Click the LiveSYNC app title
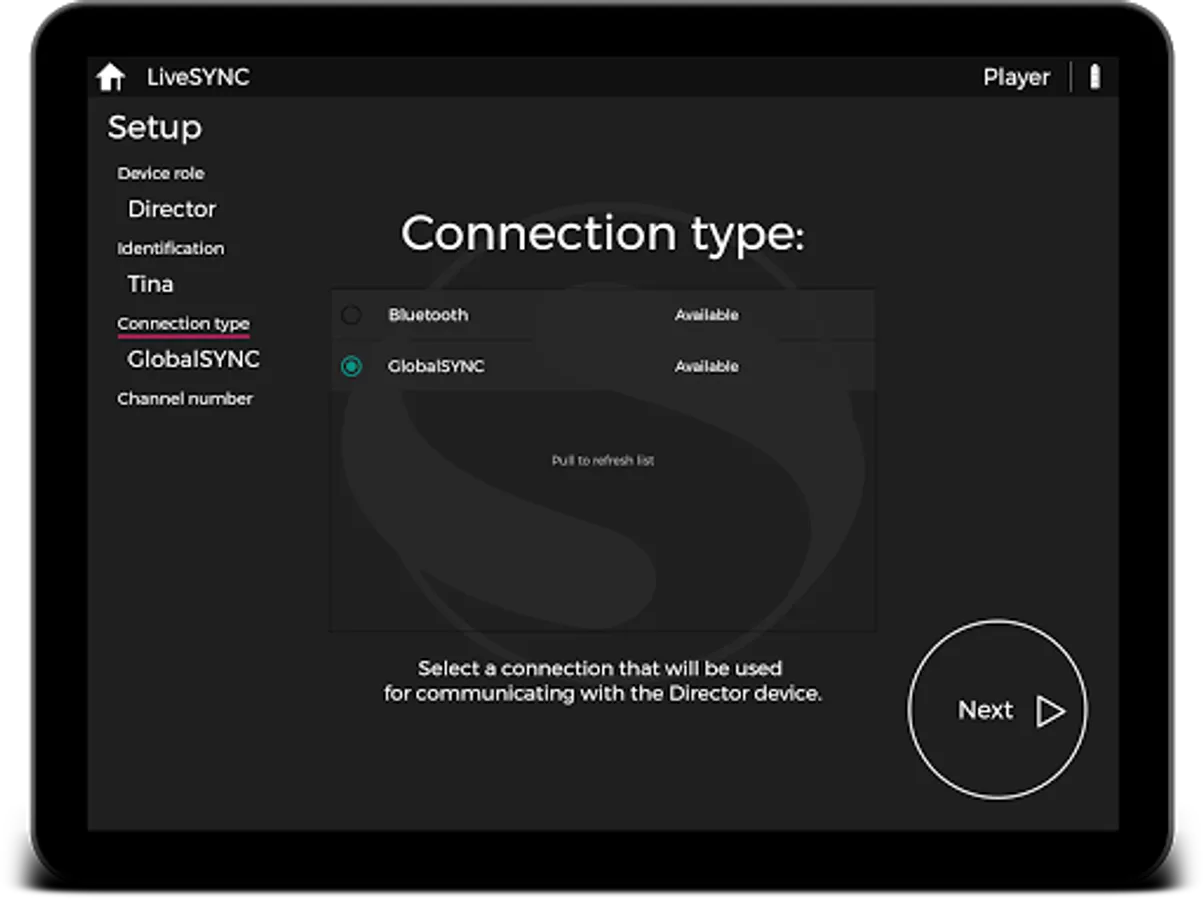Image resolution: width=1203 pixels, height=900 pixels. [198, 77]
